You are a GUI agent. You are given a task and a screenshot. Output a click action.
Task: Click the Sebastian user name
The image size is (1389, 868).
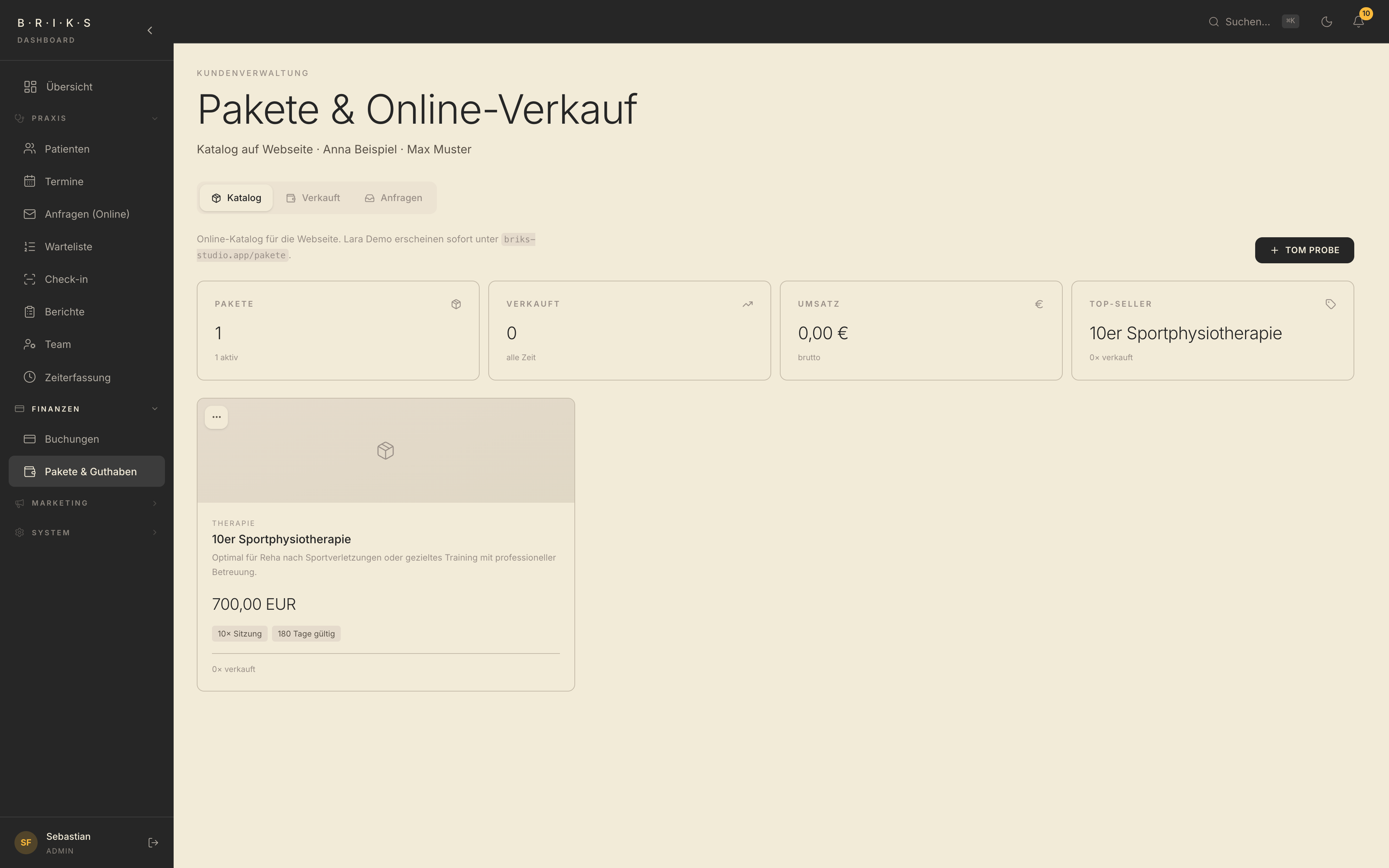tap(68, 837)
